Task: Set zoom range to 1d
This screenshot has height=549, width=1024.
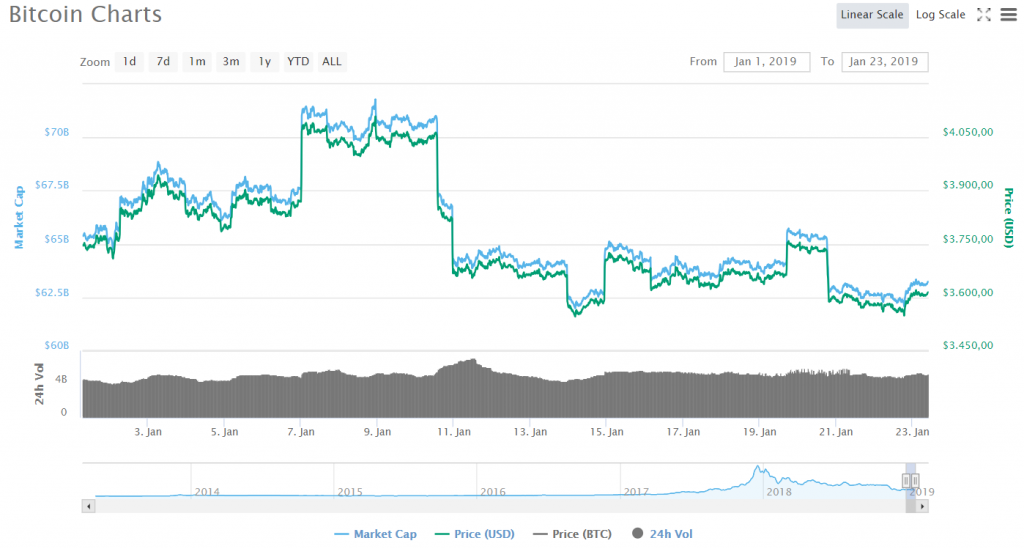Action: tap(129, 62)
